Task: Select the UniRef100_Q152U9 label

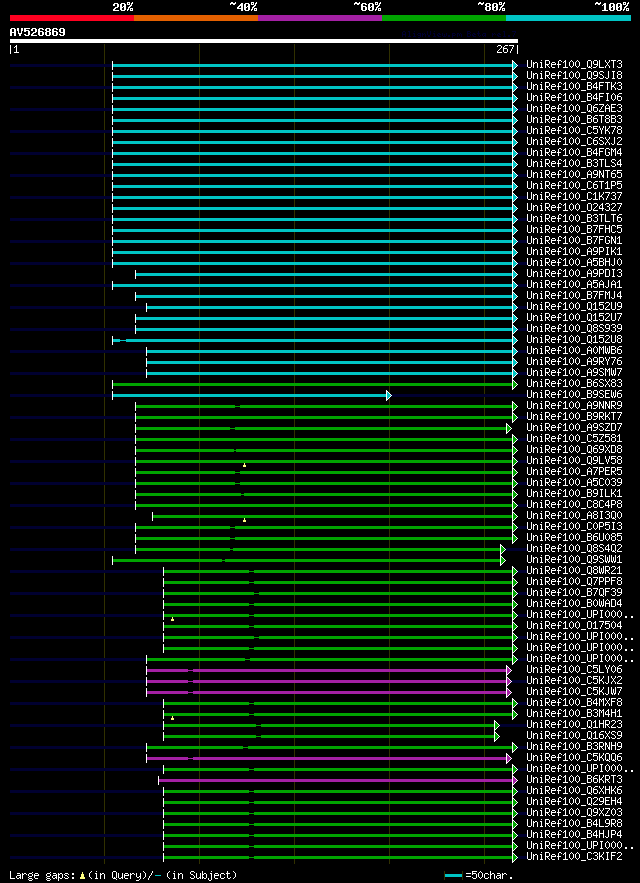Action: pos(574,307)
